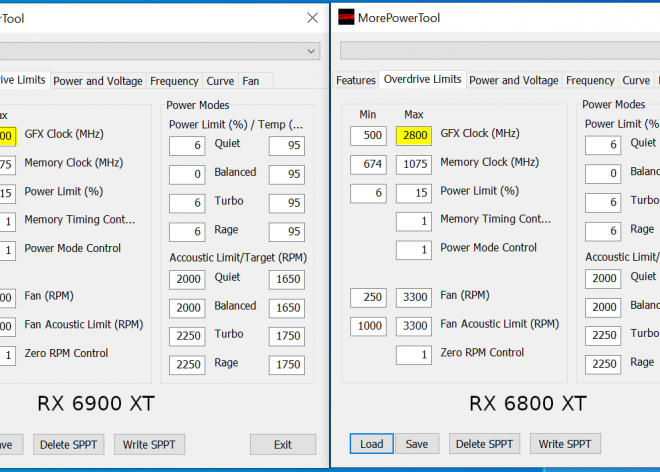Click the Fan (RPM) min field showing 250
Image resolution: width=660 pixels, height=472 pixels.
(x=368, y=297)
